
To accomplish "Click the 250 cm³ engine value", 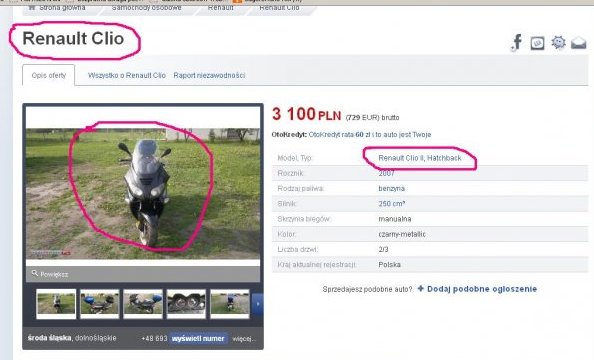I will (392, 204).
